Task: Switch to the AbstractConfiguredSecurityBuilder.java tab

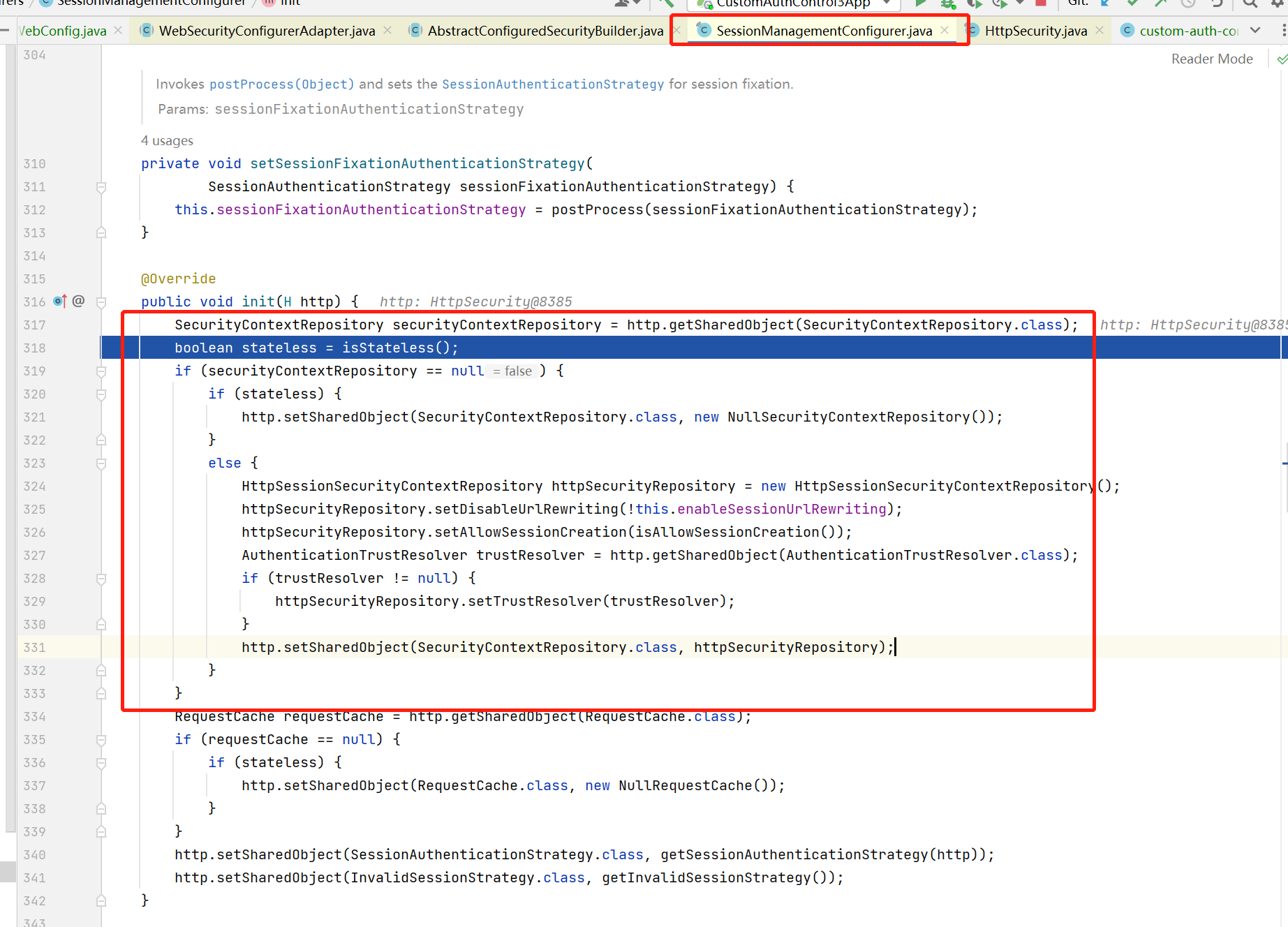Action: pyautogui.click(x=545, y=31)
